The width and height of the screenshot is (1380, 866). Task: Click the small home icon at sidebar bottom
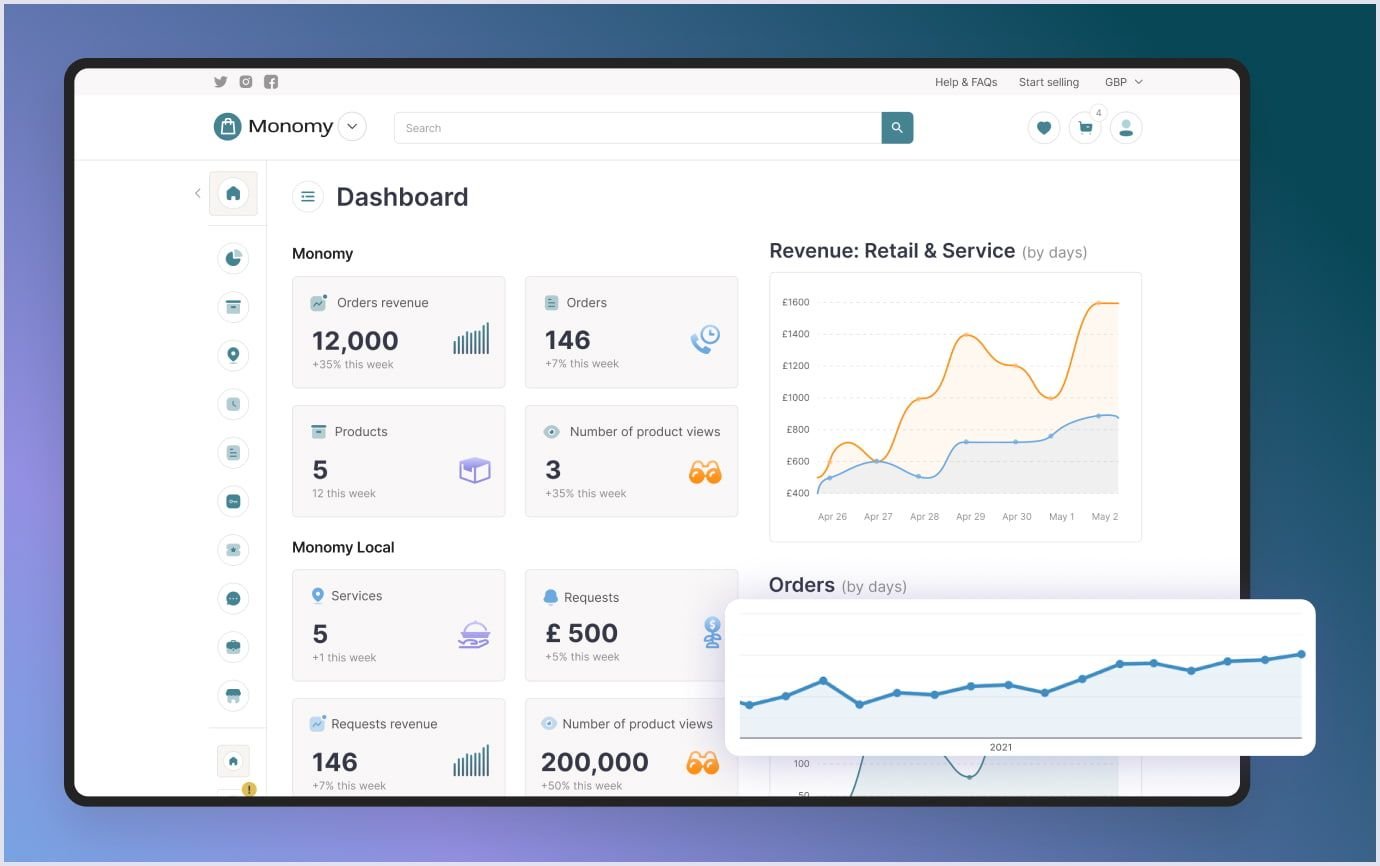[x=233, y=761]
